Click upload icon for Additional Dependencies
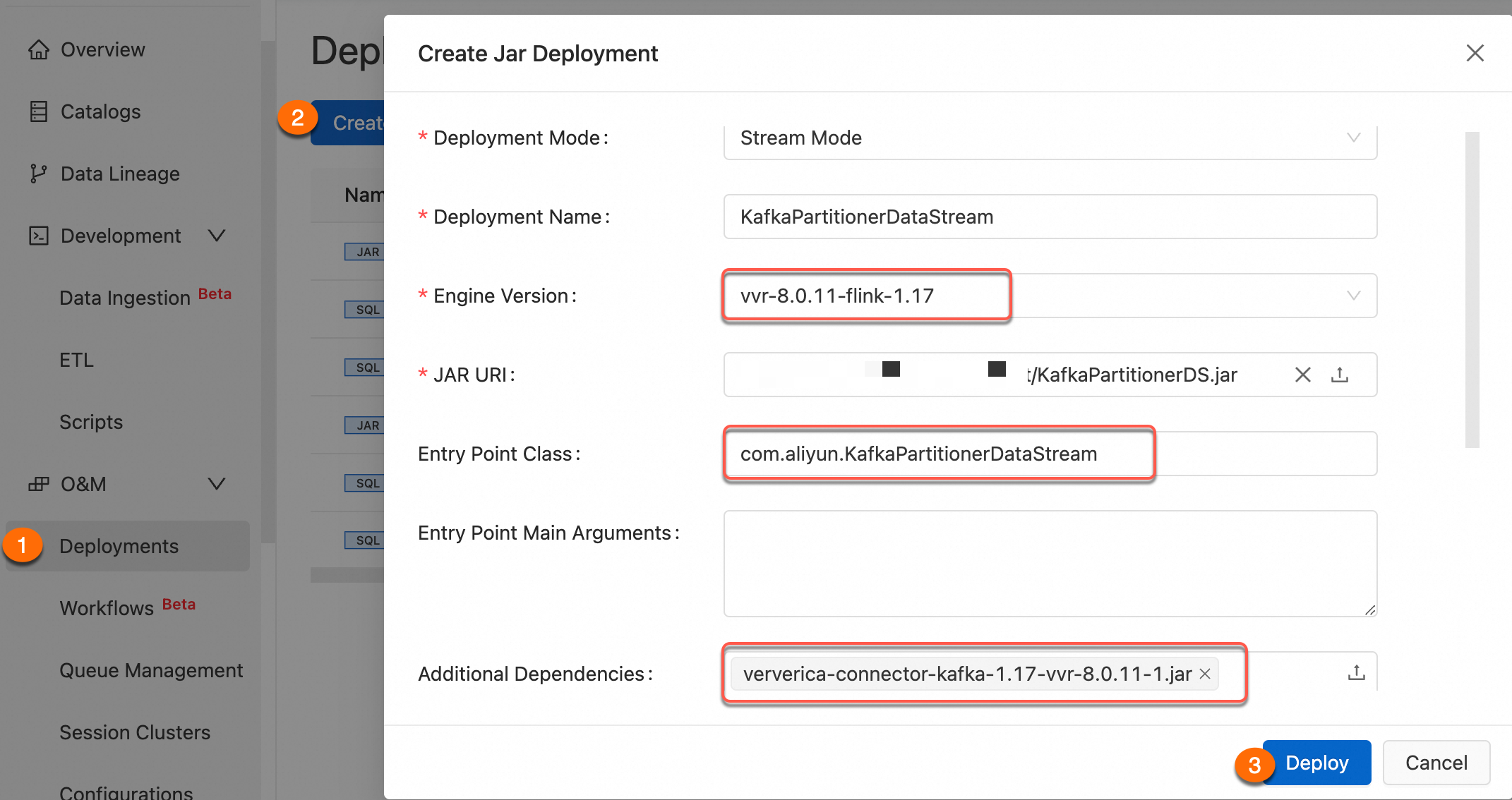1512x800 pixels. click(1356, 673)
